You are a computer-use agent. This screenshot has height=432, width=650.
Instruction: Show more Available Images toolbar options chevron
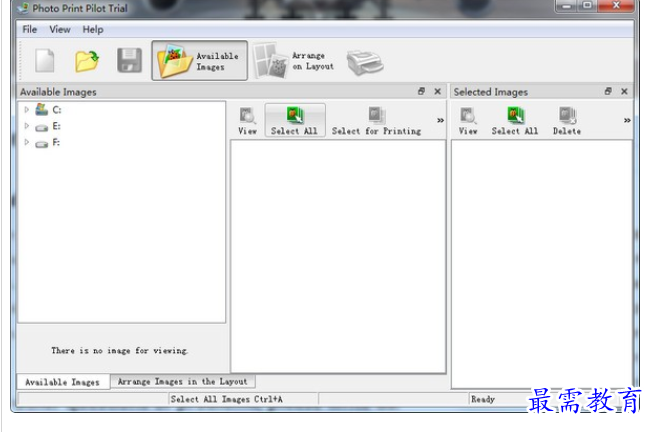(x=440, y=120)
